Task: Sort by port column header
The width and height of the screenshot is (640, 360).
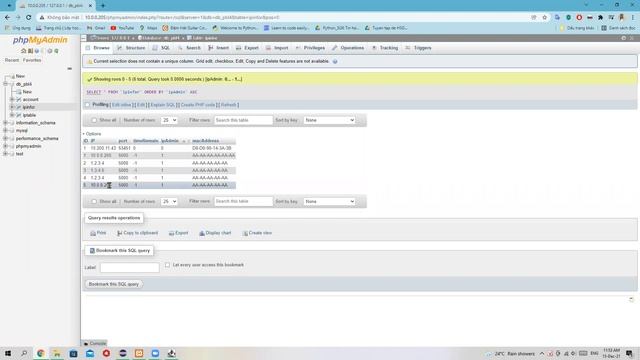Action: [x=123, y=141]
